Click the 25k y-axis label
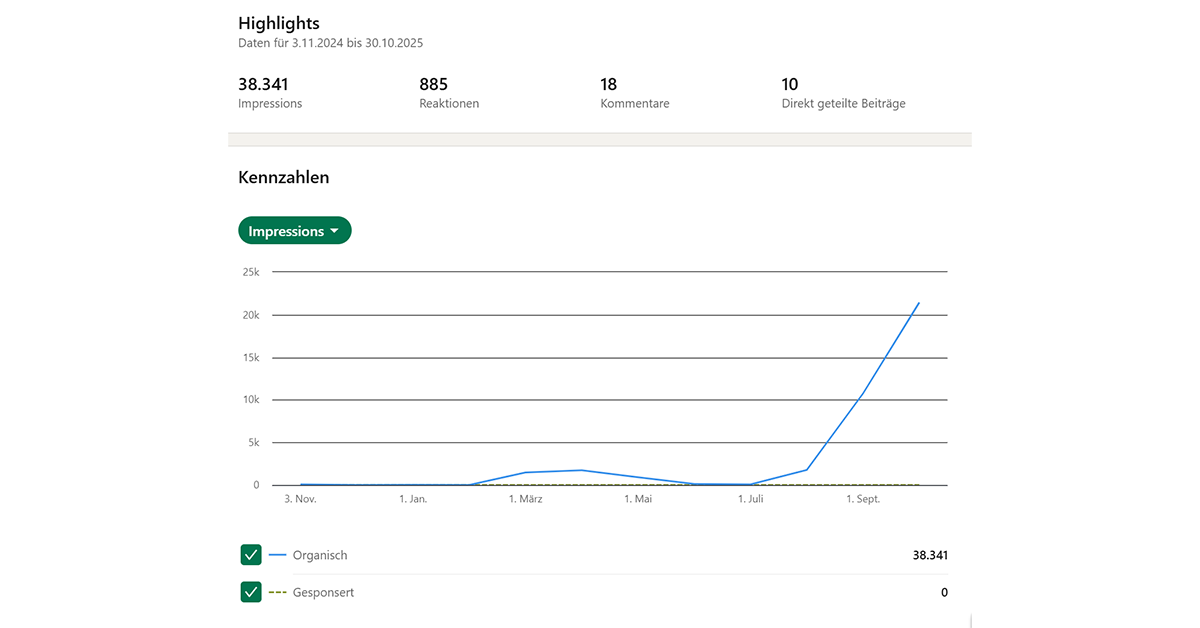Image resolution: width=1200 pixels, height=628 pixels. coord(249,272)
